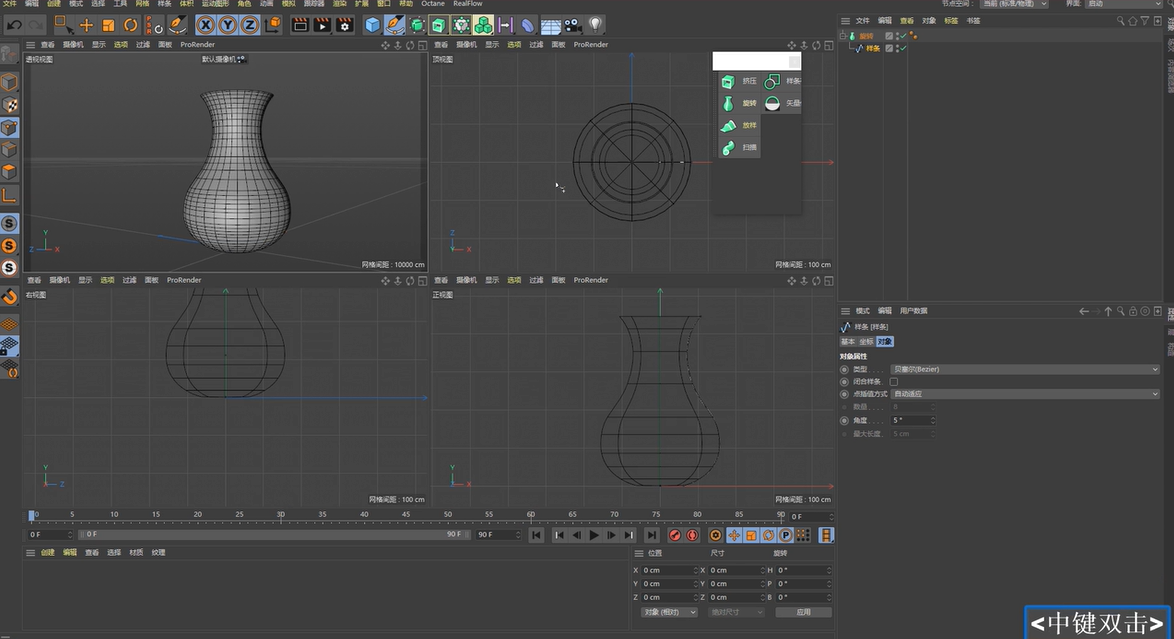This screenshot has width=1174, height=639.
Task: Open the Octane menu
Action: (x=432, y=4)
